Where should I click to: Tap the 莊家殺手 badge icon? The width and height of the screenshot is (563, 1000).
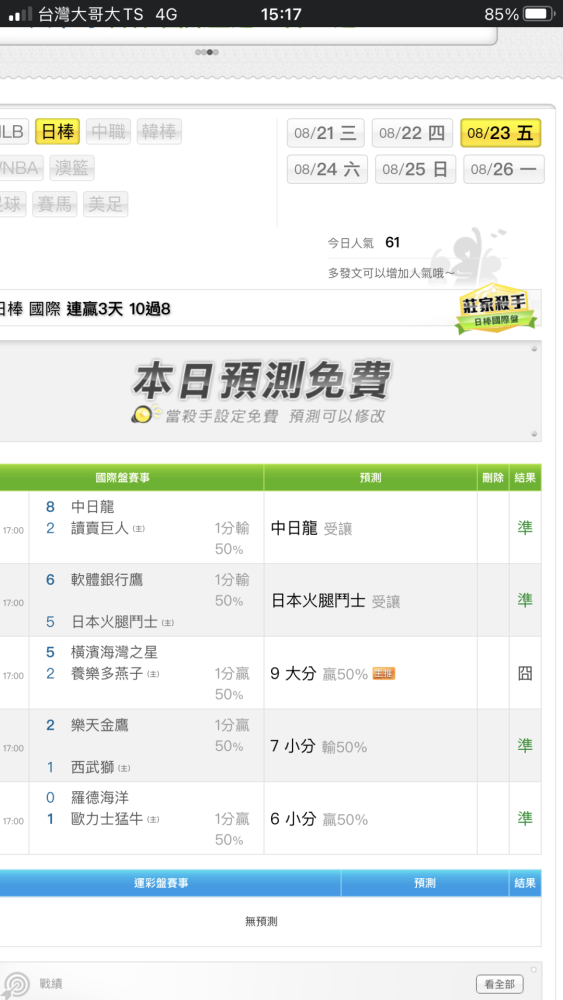coord(495,309)
